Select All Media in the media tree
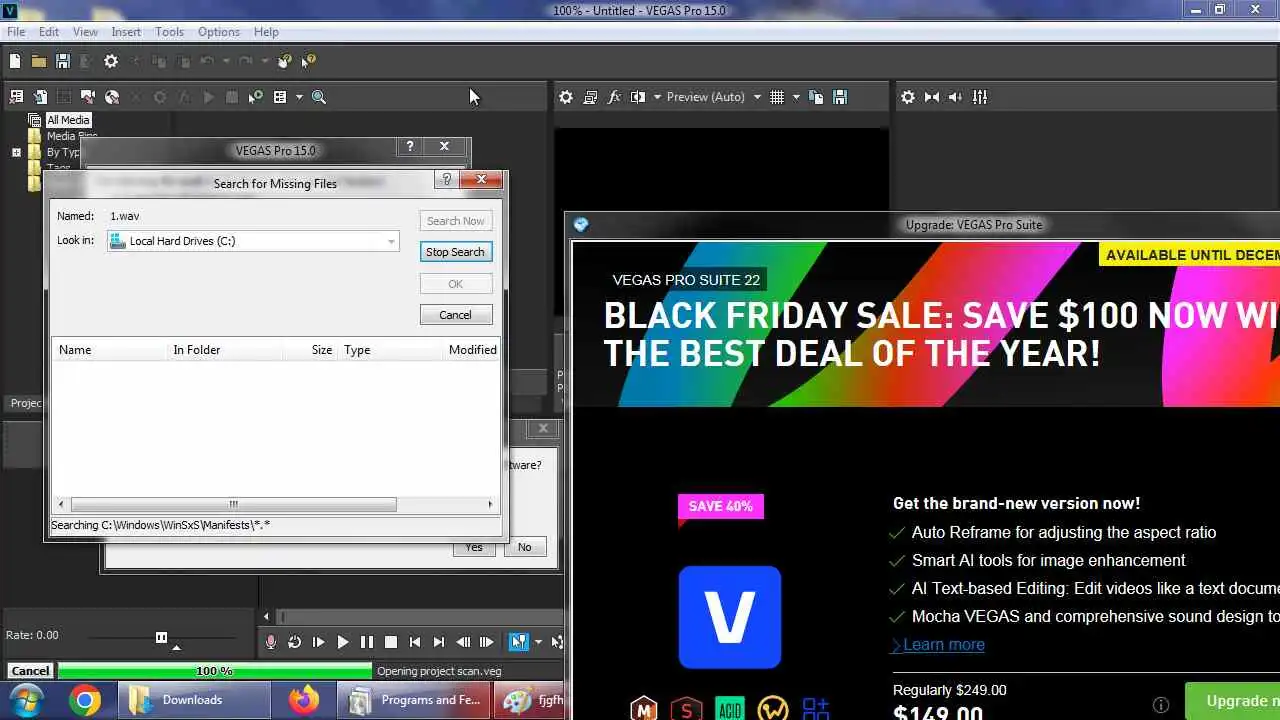The width and height of the screenshot is (1280, 720). point(68,120)
